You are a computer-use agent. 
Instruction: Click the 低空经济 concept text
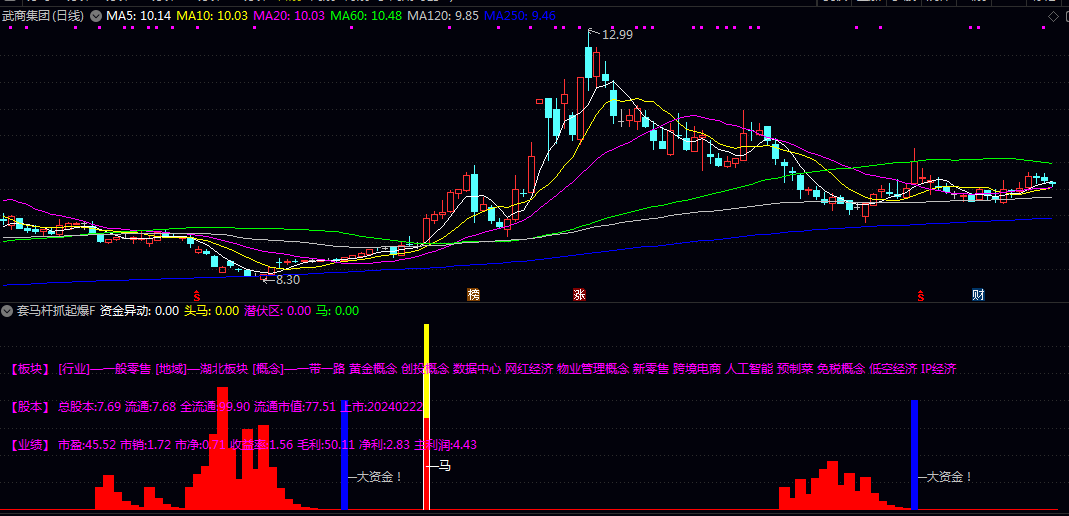click(893, 369)
